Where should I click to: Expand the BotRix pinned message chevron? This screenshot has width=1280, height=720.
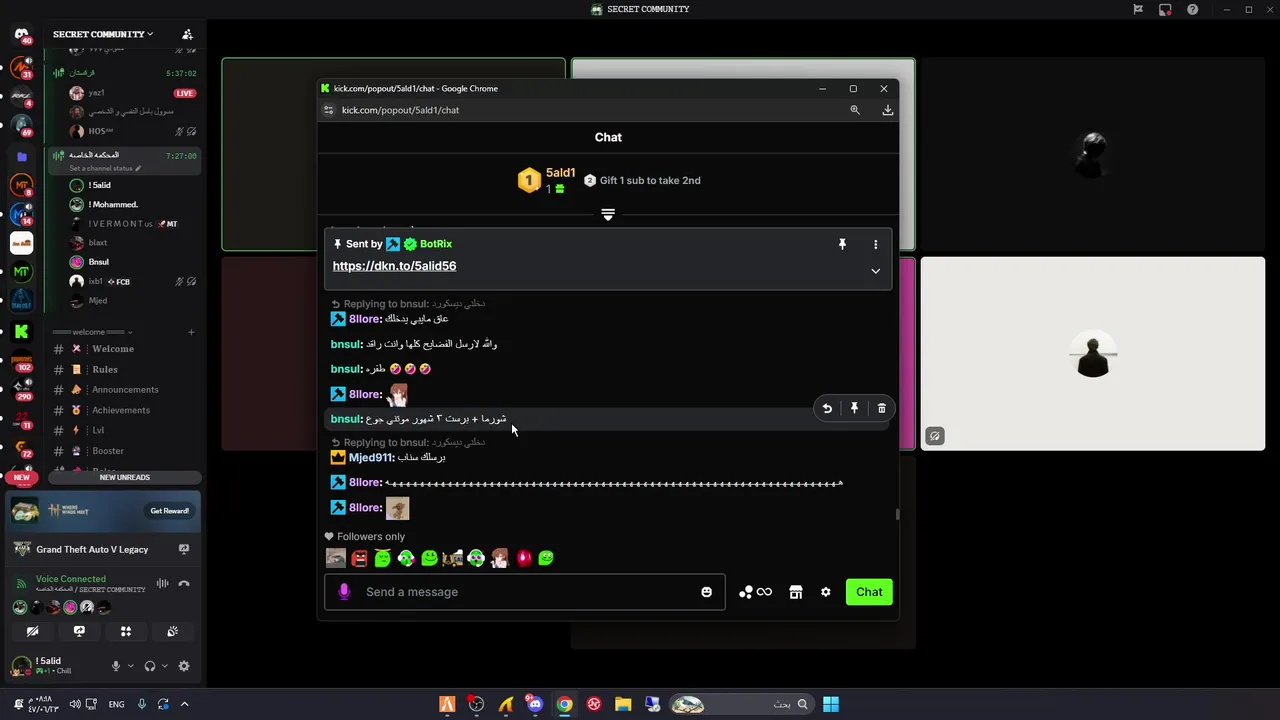tap(875, 271)
